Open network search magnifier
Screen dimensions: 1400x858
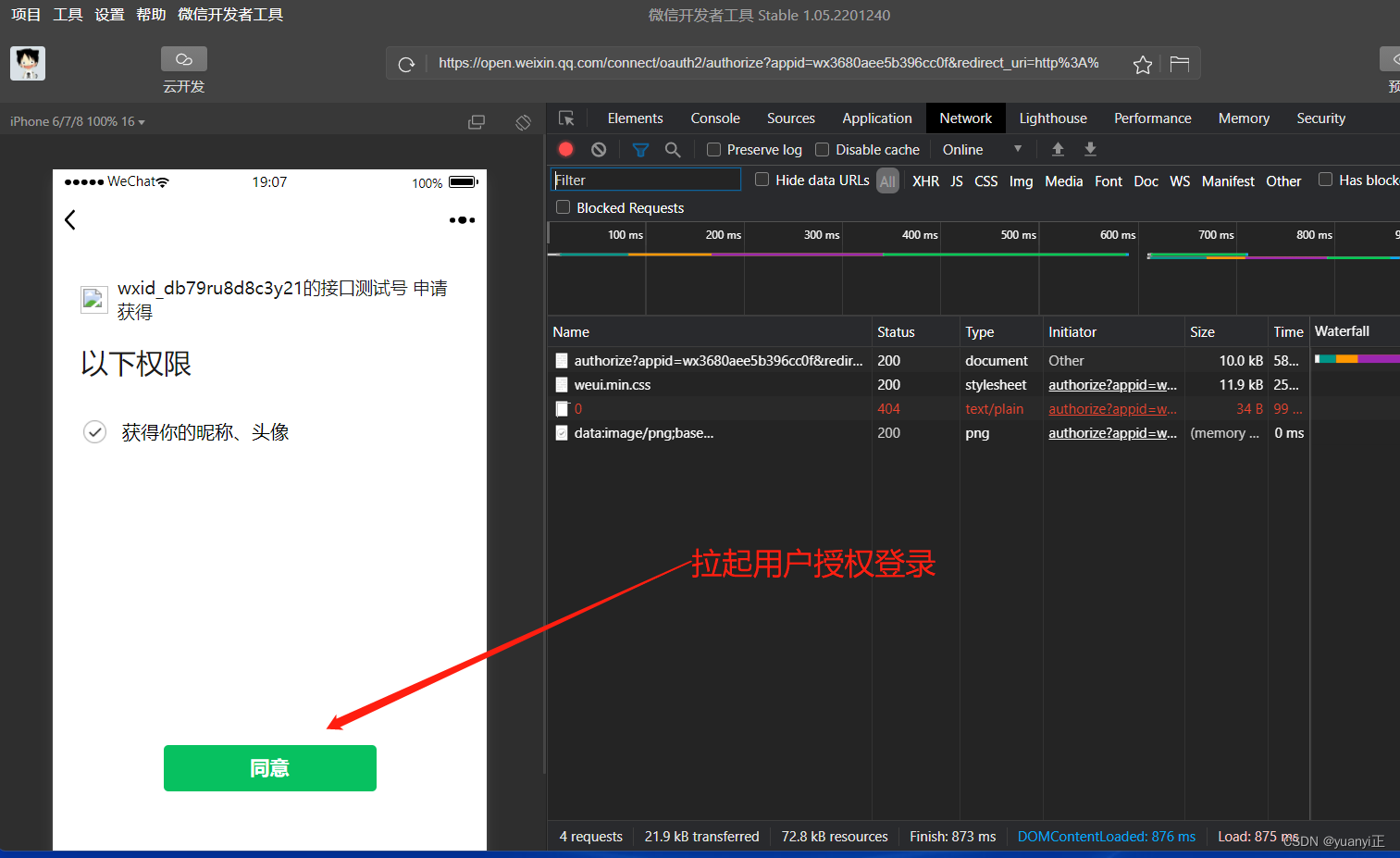(673, 149)
